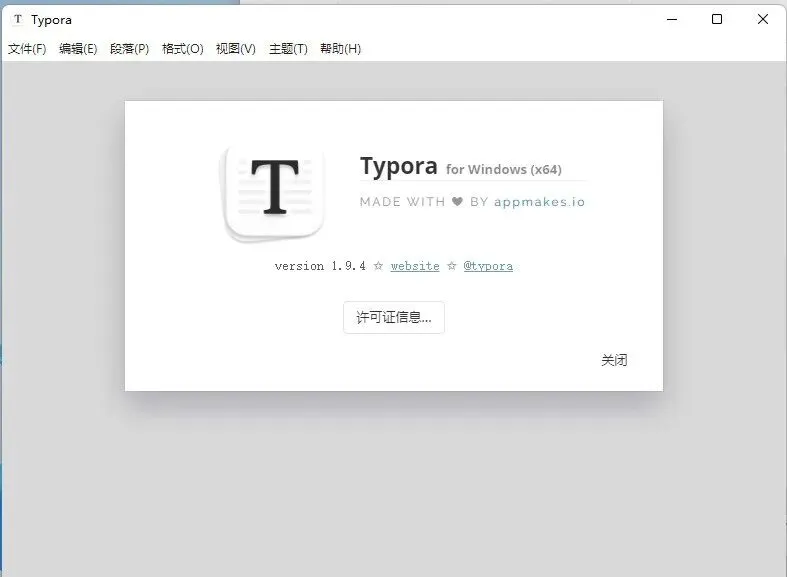Close the Typora window

763,20
